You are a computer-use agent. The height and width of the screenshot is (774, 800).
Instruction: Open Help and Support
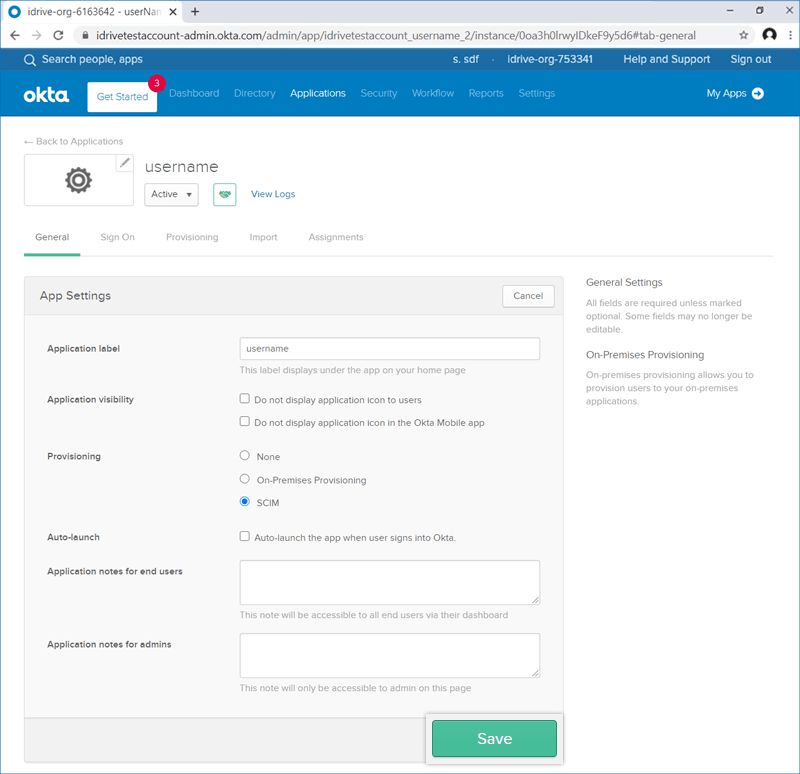666,59
